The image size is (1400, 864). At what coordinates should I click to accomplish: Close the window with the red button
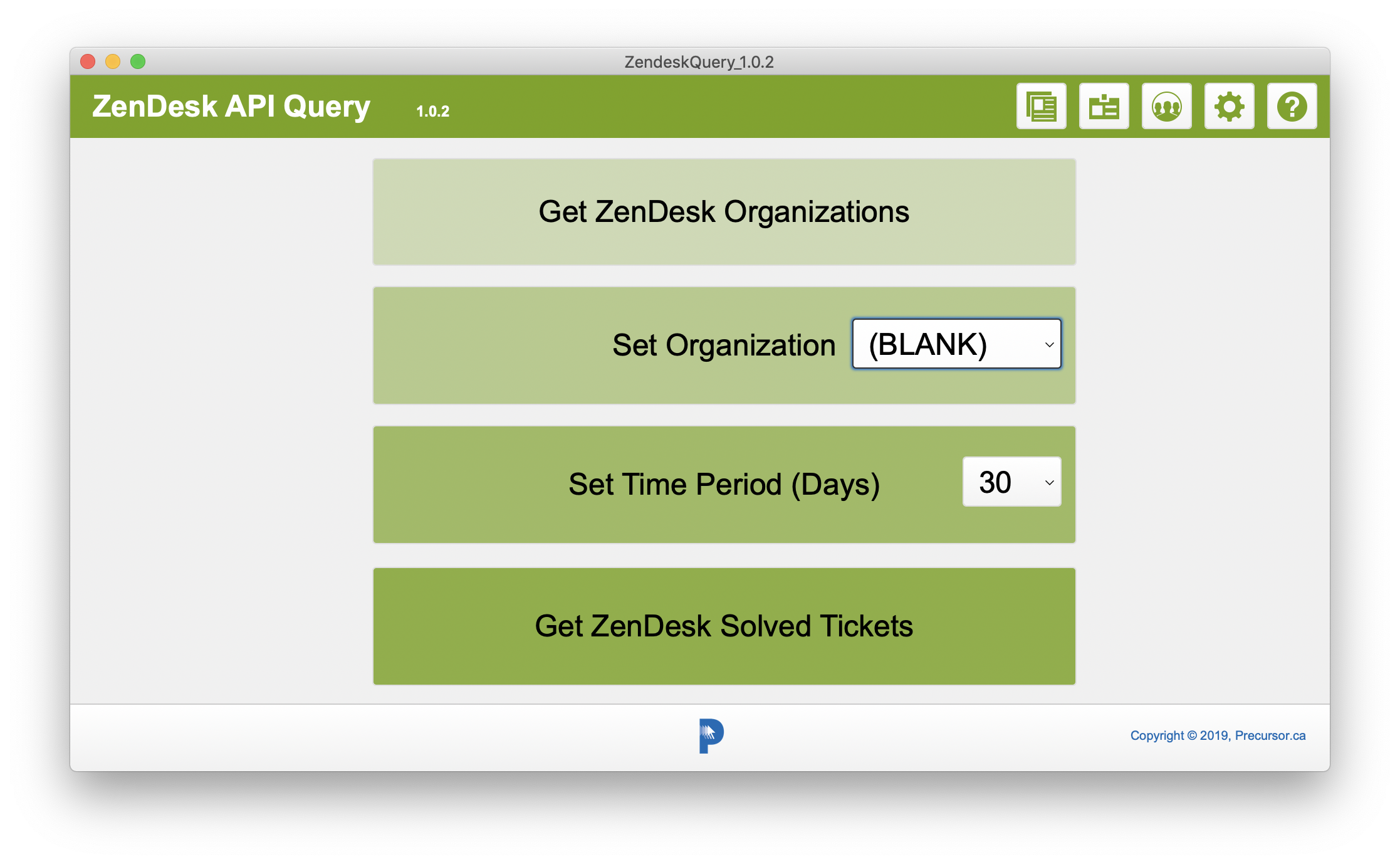[x=88, y=61]
